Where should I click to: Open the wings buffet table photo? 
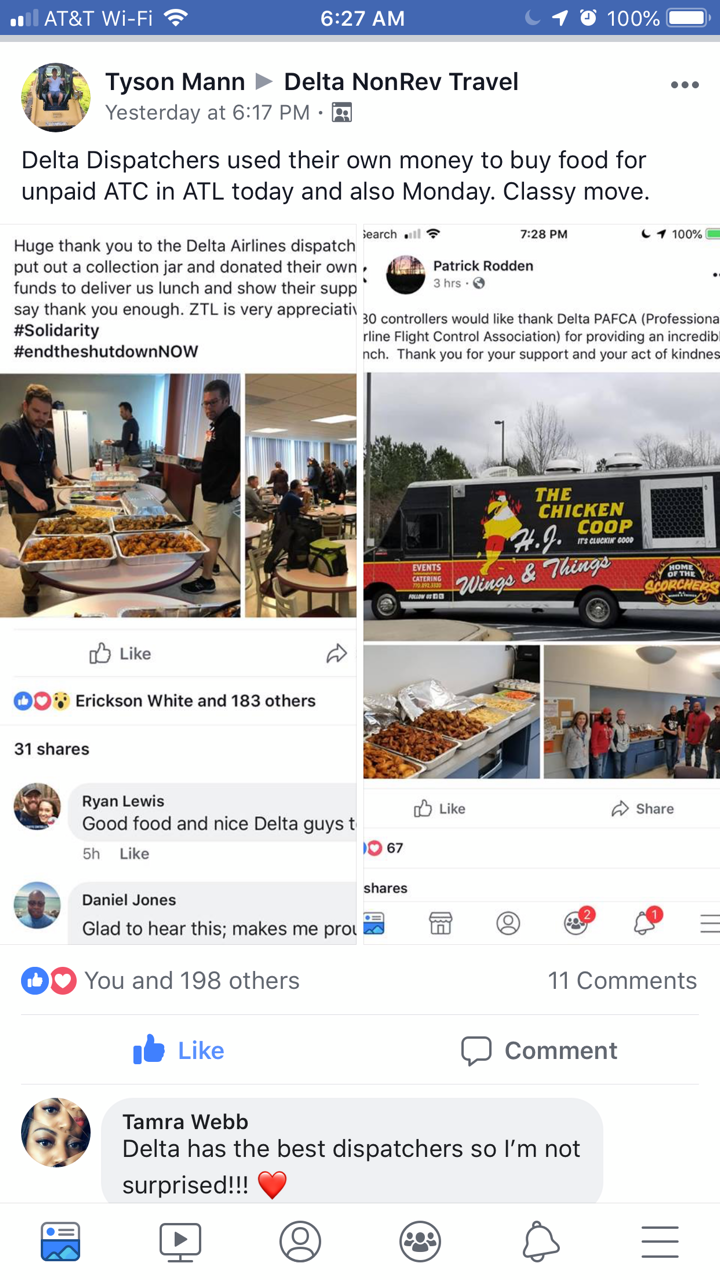[x=120, y=495]
